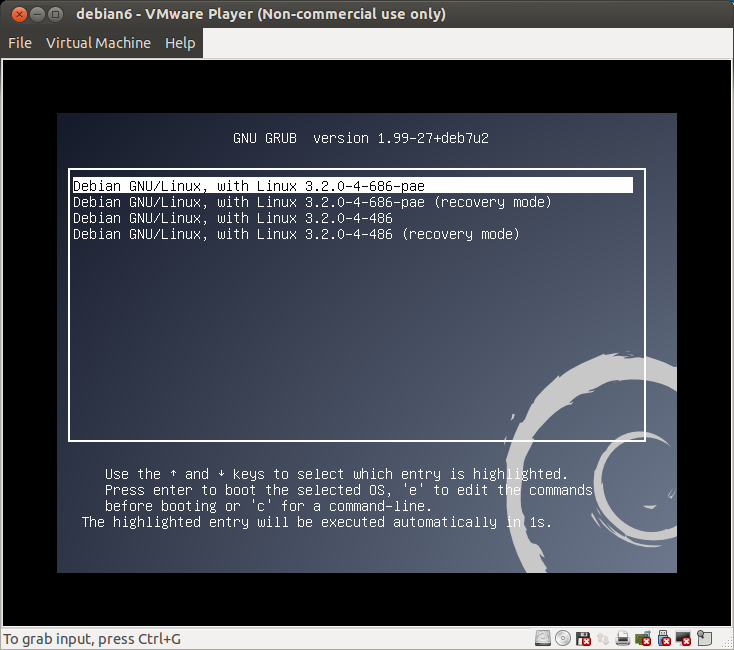Maximize the VMware Player window
The height and width of the screenshot is (650, 734).
pos(55,15)
